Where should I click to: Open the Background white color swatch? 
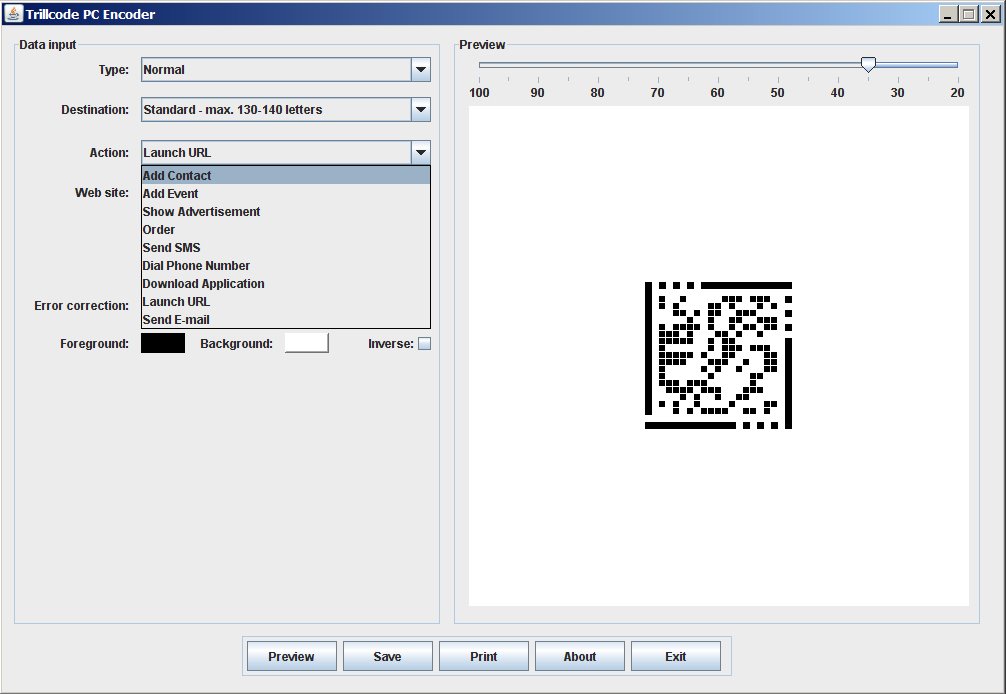[307, 343]
